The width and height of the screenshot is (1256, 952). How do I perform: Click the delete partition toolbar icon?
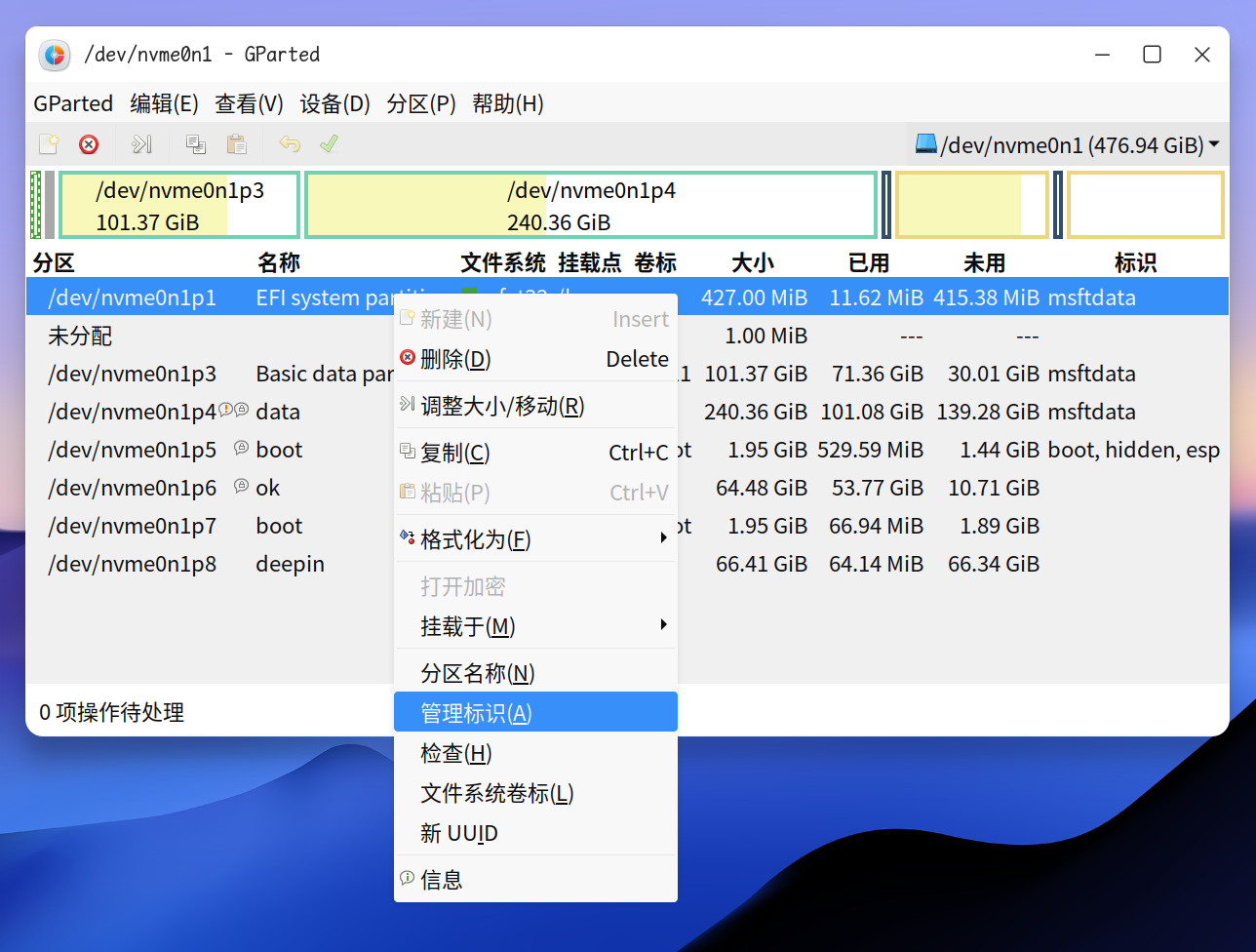[x=89, y=144]
